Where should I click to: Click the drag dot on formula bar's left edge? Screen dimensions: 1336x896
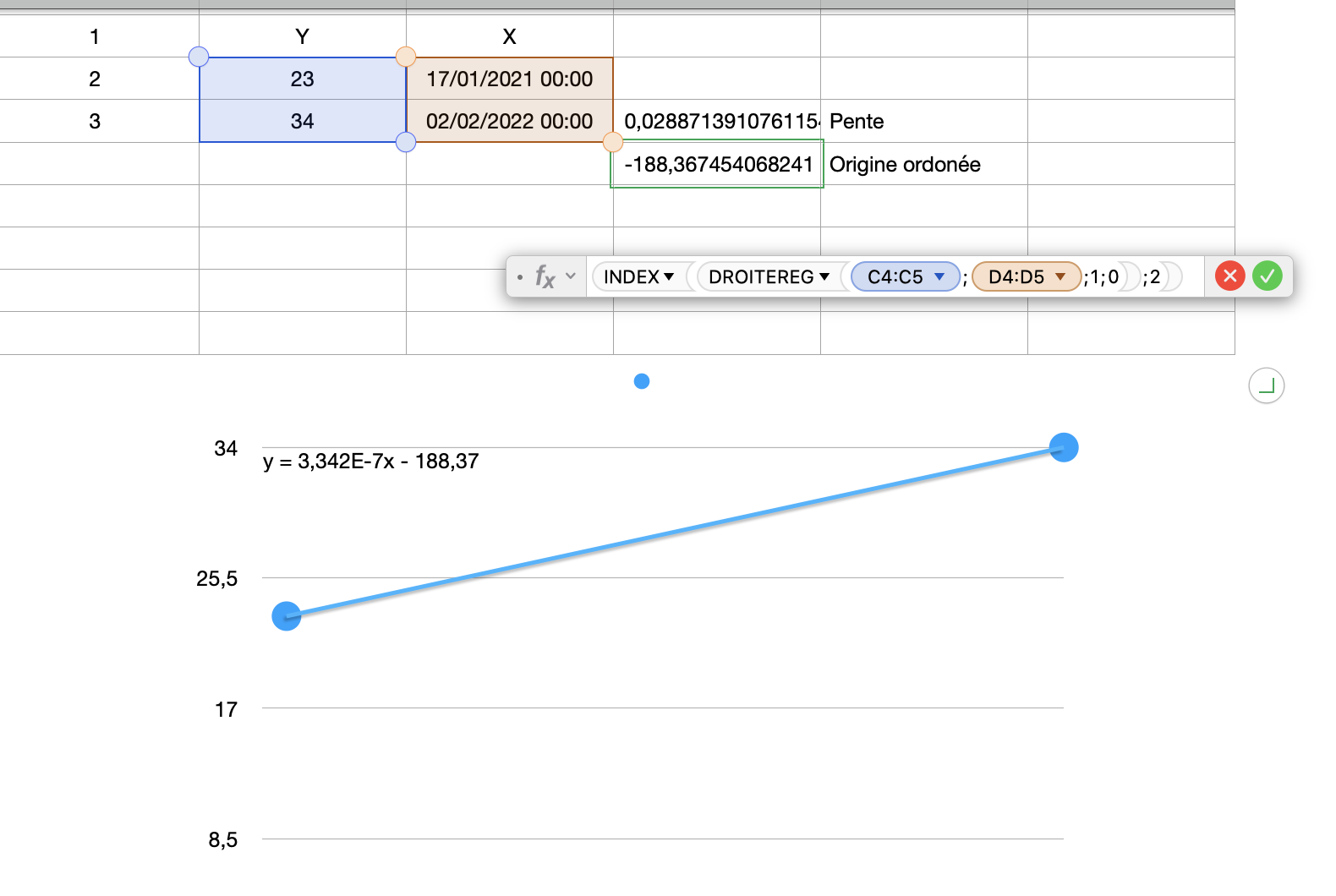coord(519,277)
